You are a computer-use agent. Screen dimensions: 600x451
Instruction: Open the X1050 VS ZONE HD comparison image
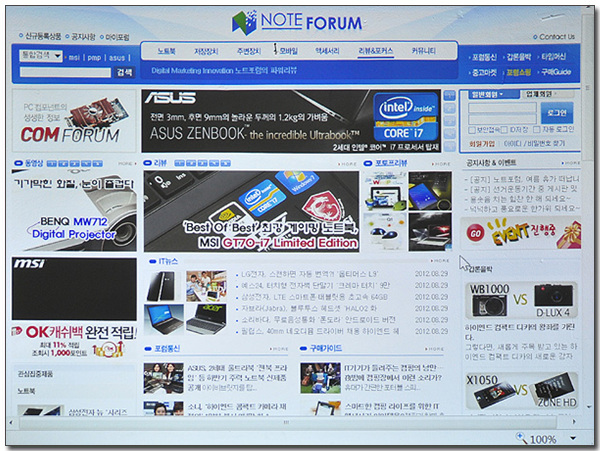tap(521, 391)
